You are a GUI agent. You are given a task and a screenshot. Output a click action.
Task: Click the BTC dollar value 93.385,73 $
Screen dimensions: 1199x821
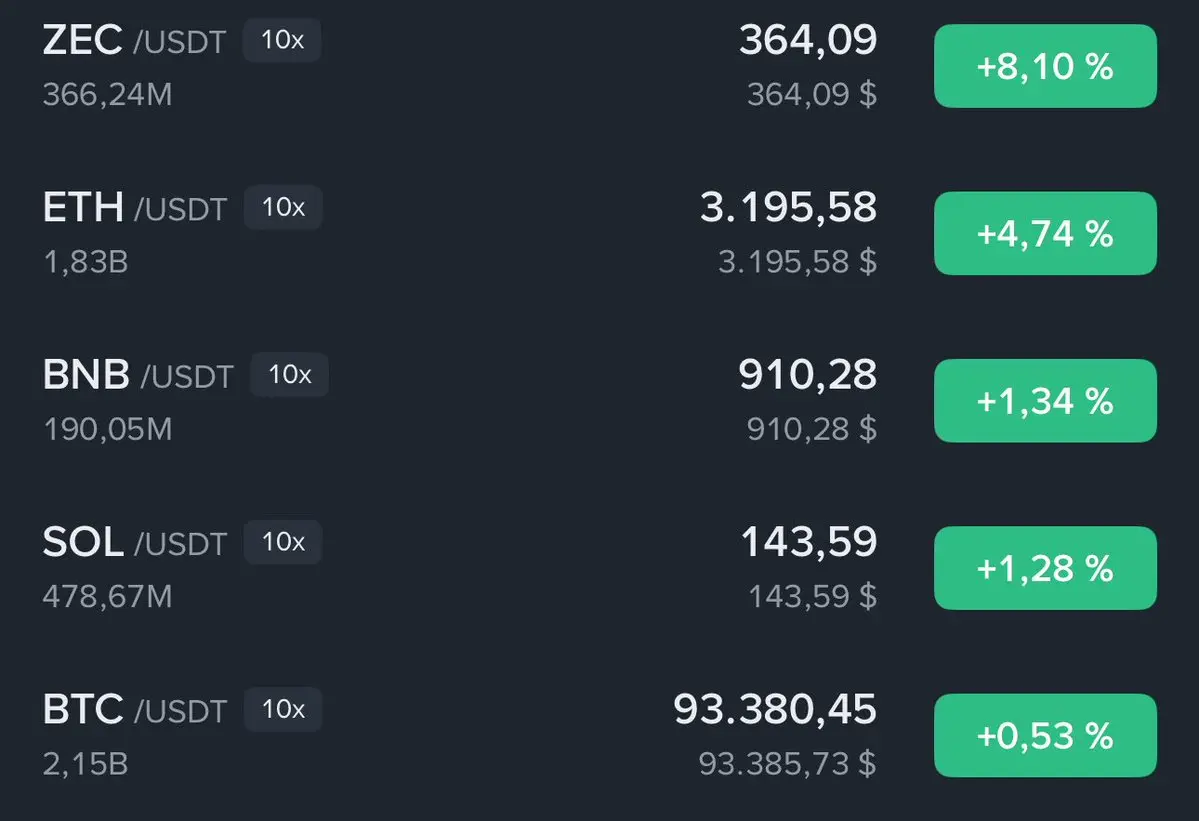coord(788,764)
